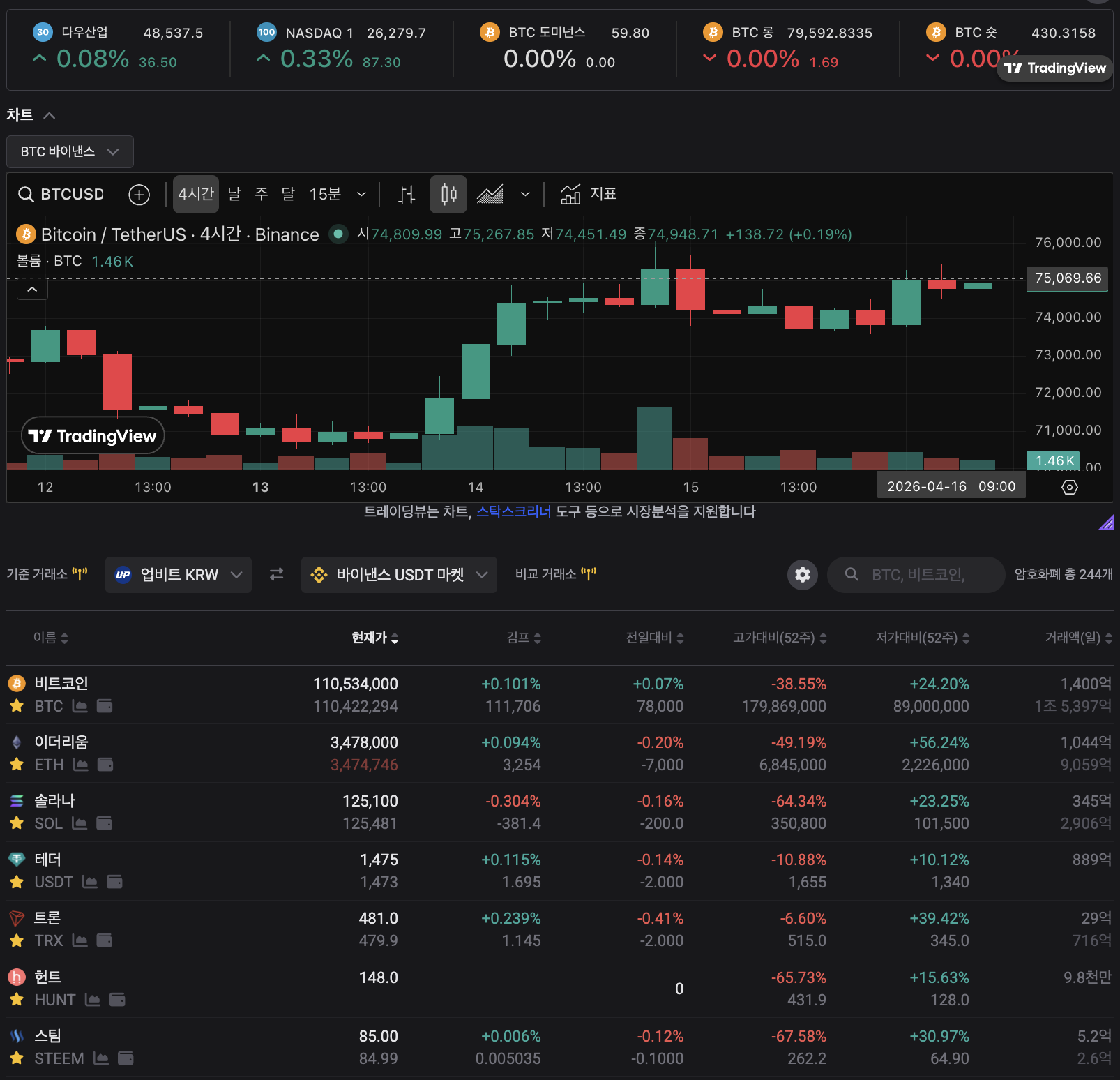Viewport: 1120px width, 1080px height.
Task: Open the 지표 indicators panel
Action: (x=589, y=194)
